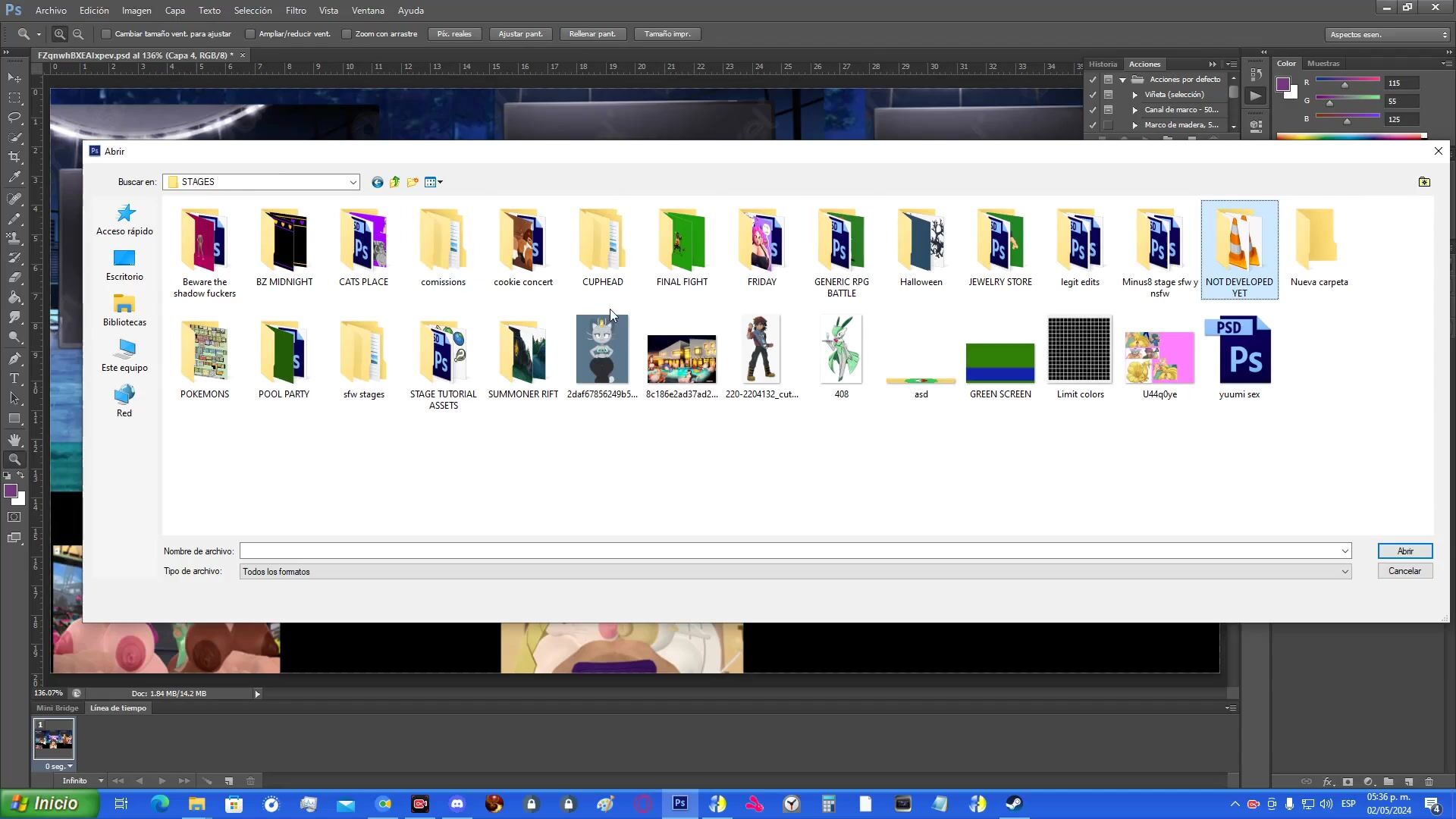Click the go back arrow in Abrir dialog
This screenshot has height=819, width=1456.
(x=377, y=182)
